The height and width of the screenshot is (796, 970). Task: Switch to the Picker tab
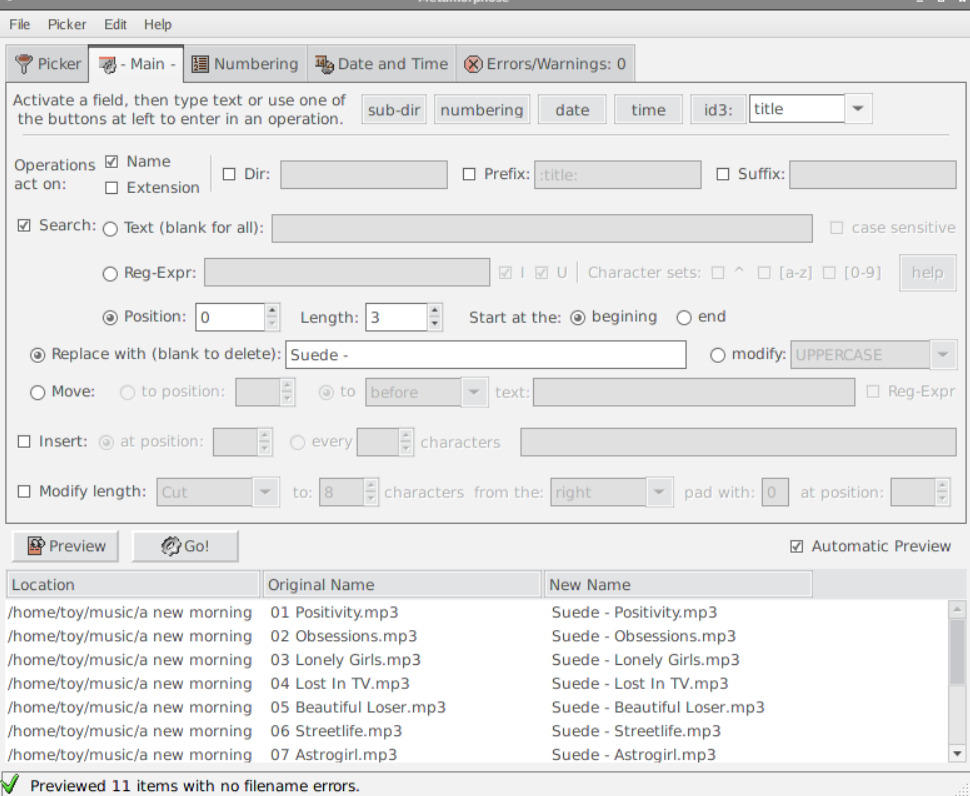click(48, 64)
